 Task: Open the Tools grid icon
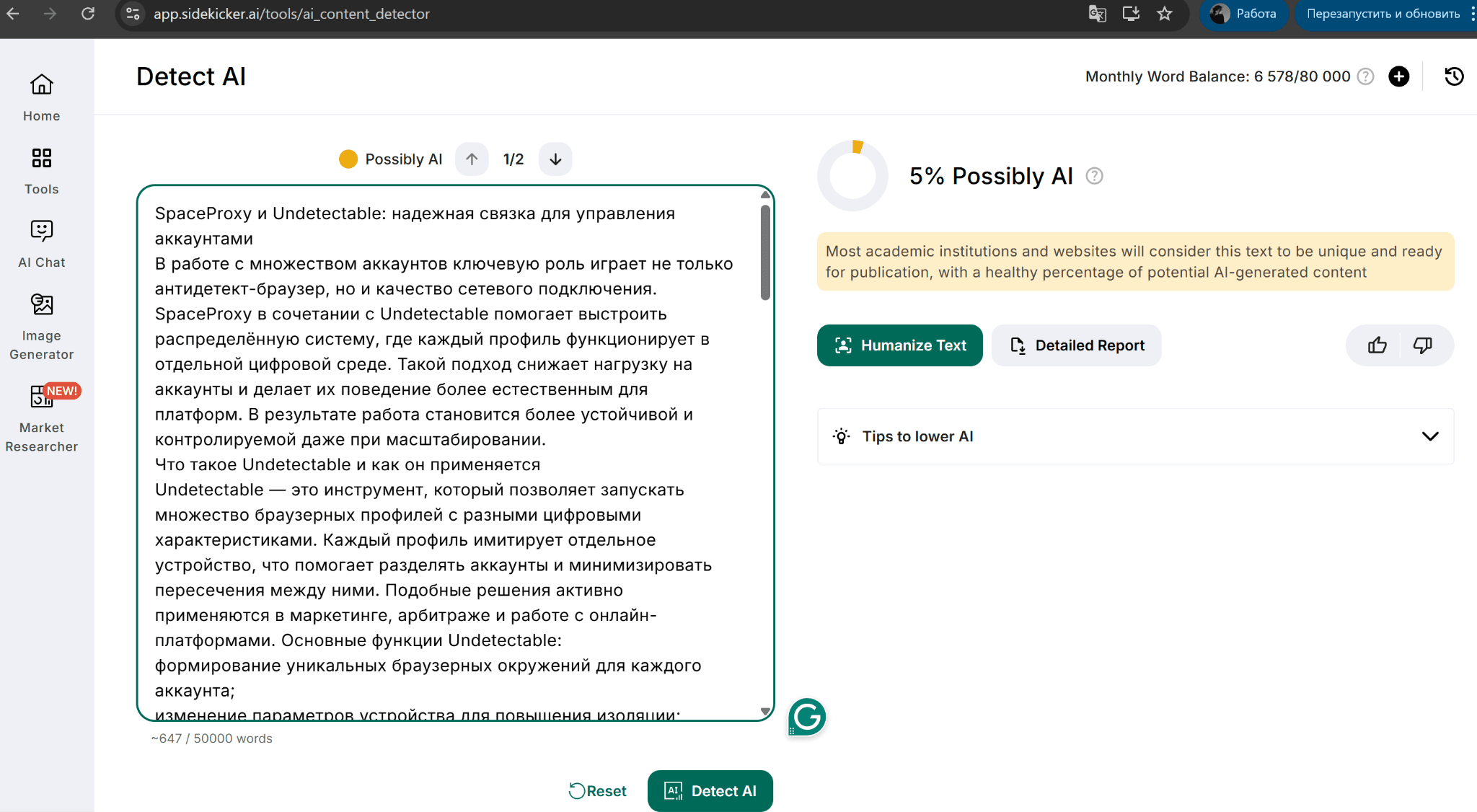tap(42, 158)
